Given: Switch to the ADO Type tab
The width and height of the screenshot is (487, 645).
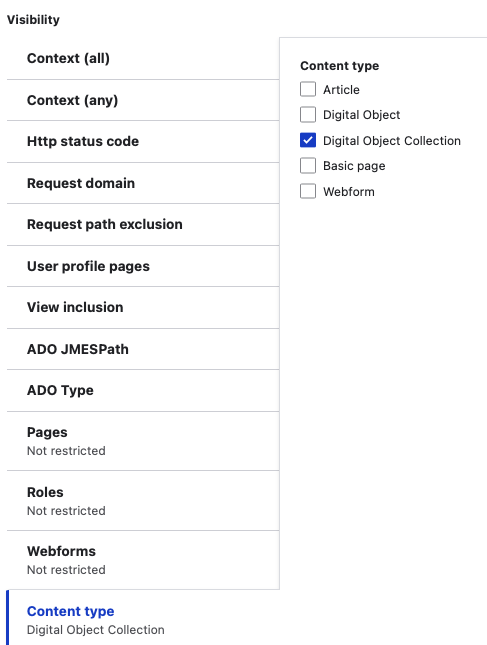Looking at the screenshot, I should point(143,390).
